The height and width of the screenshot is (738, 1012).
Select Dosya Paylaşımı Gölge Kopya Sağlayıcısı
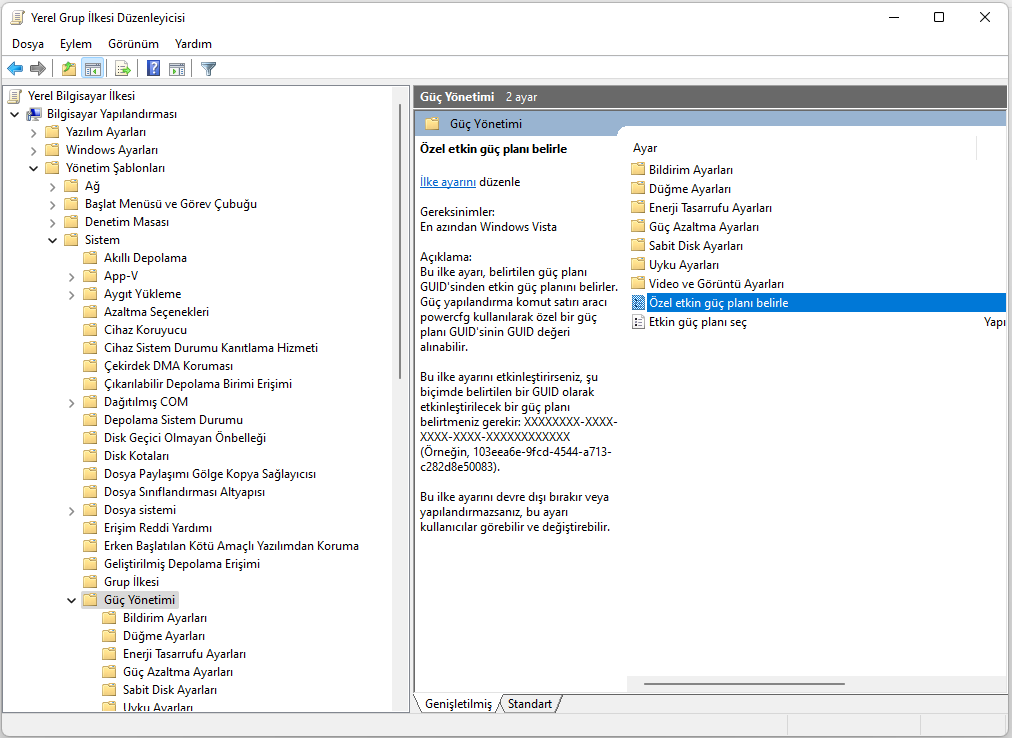click(210, 474)
